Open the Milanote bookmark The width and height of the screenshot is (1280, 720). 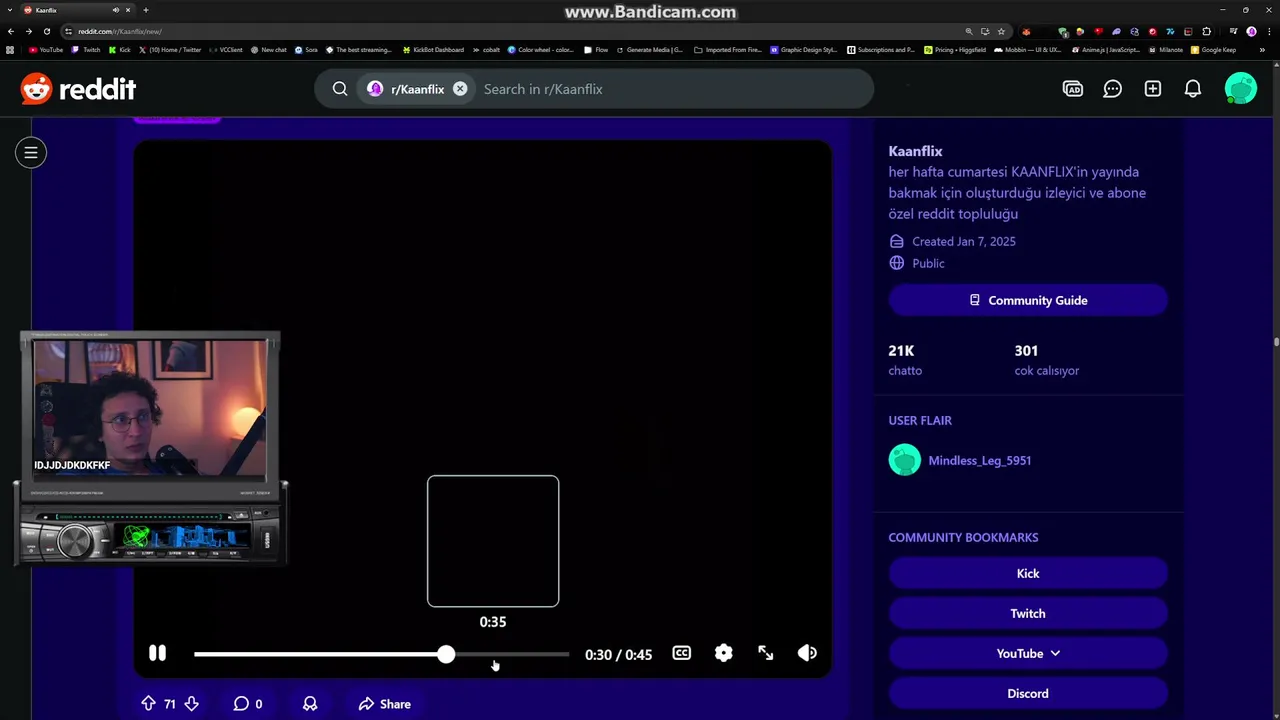tap(1166, 49)
